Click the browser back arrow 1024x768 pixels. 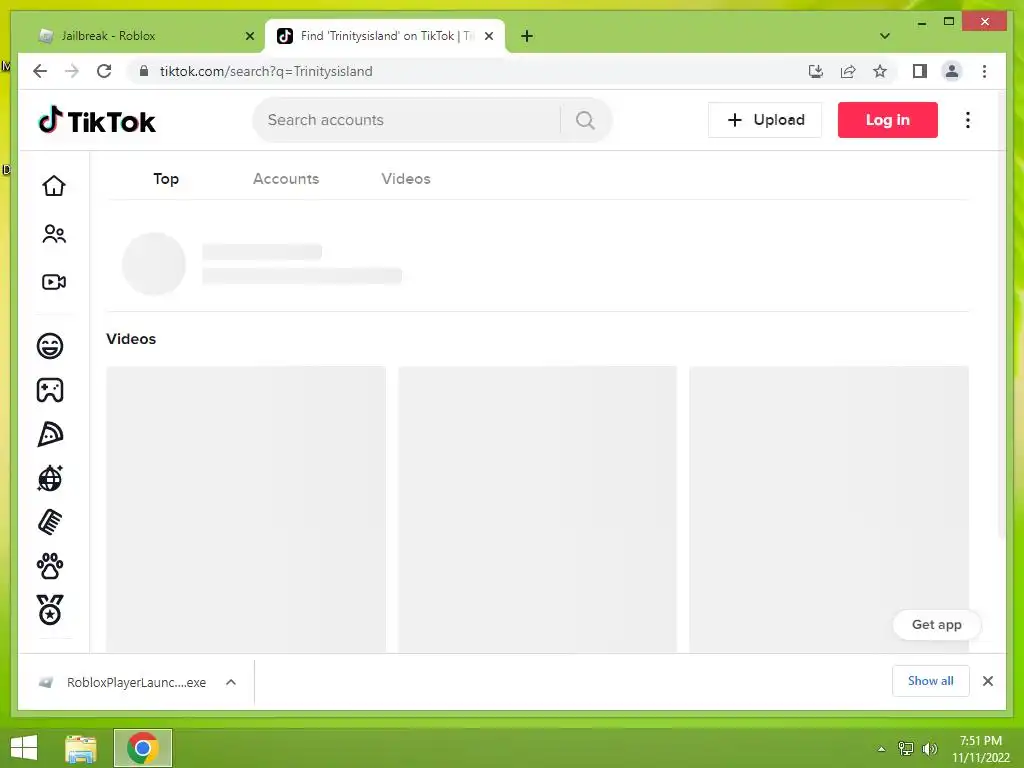point(40,71)
